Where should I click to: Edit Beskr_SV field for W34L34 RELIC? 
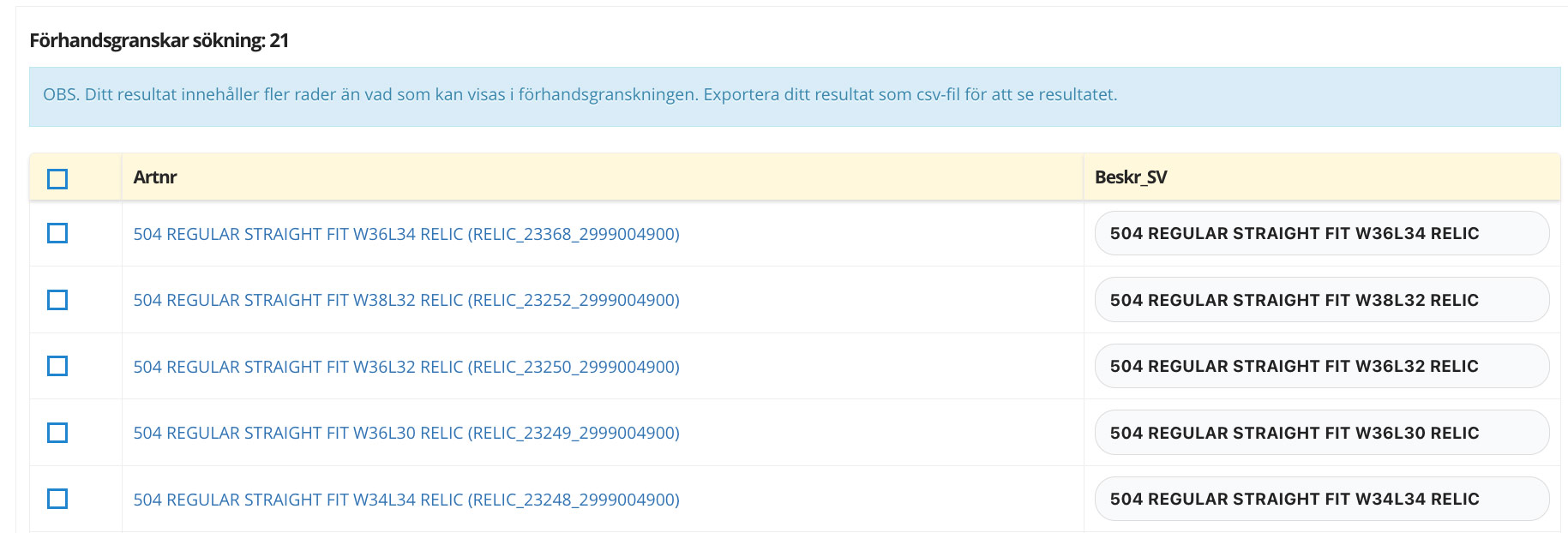point(1322,499)
